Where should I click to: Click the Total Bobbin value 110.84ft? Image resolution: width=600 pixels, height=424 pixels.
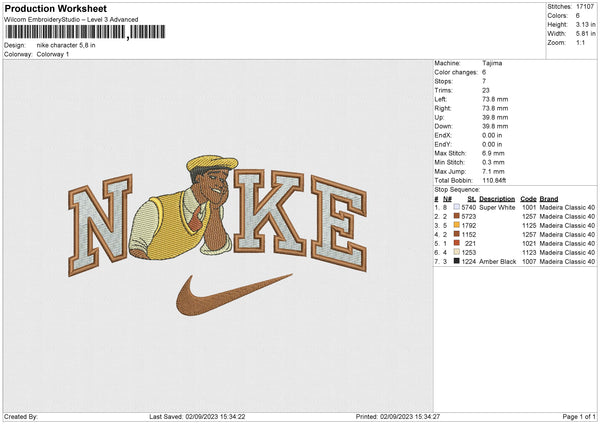pos(494,180)
